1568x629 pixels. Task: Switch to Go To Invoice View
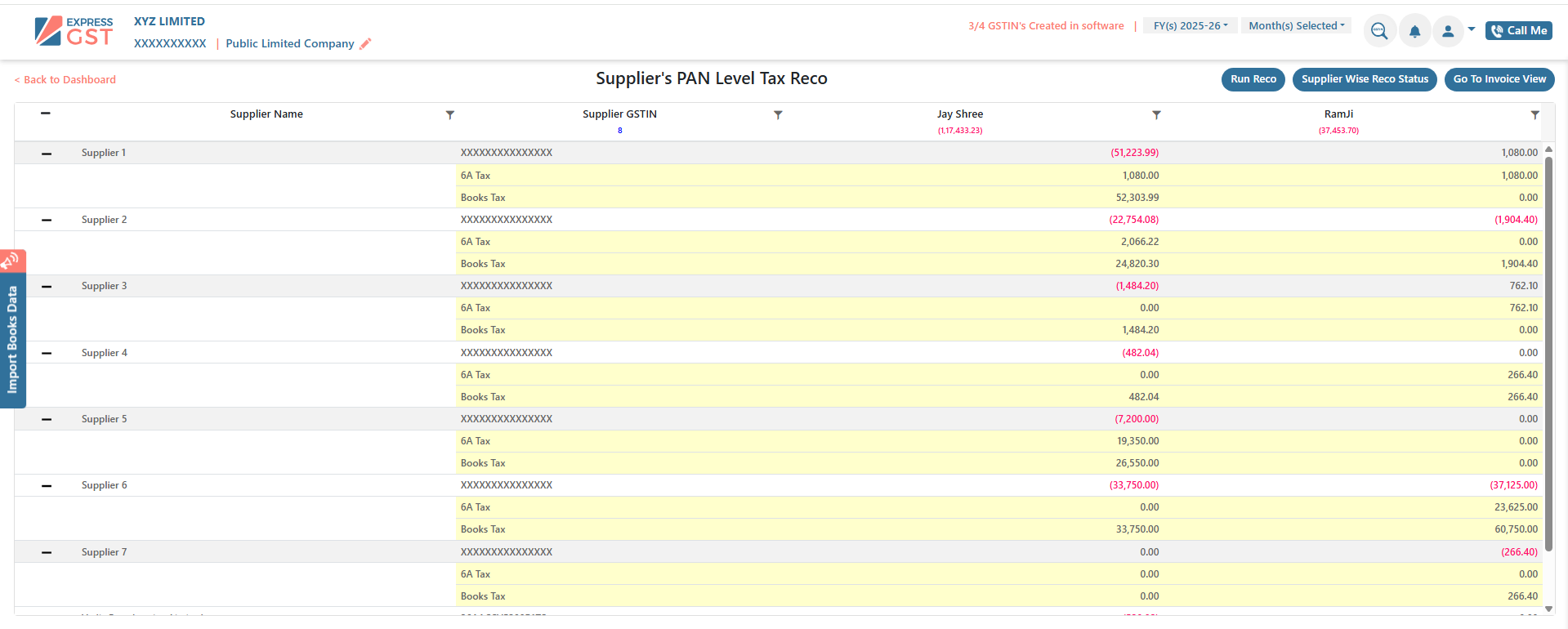tap(1499, 79)
